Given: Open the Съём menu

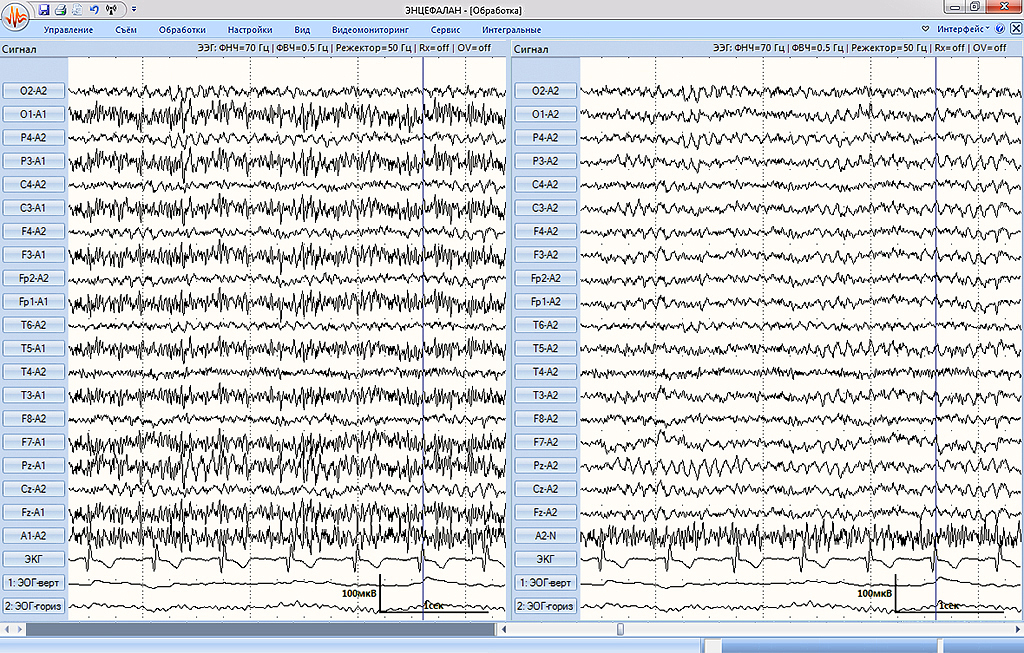Looking at the screenshot, I should click(126, 29).
